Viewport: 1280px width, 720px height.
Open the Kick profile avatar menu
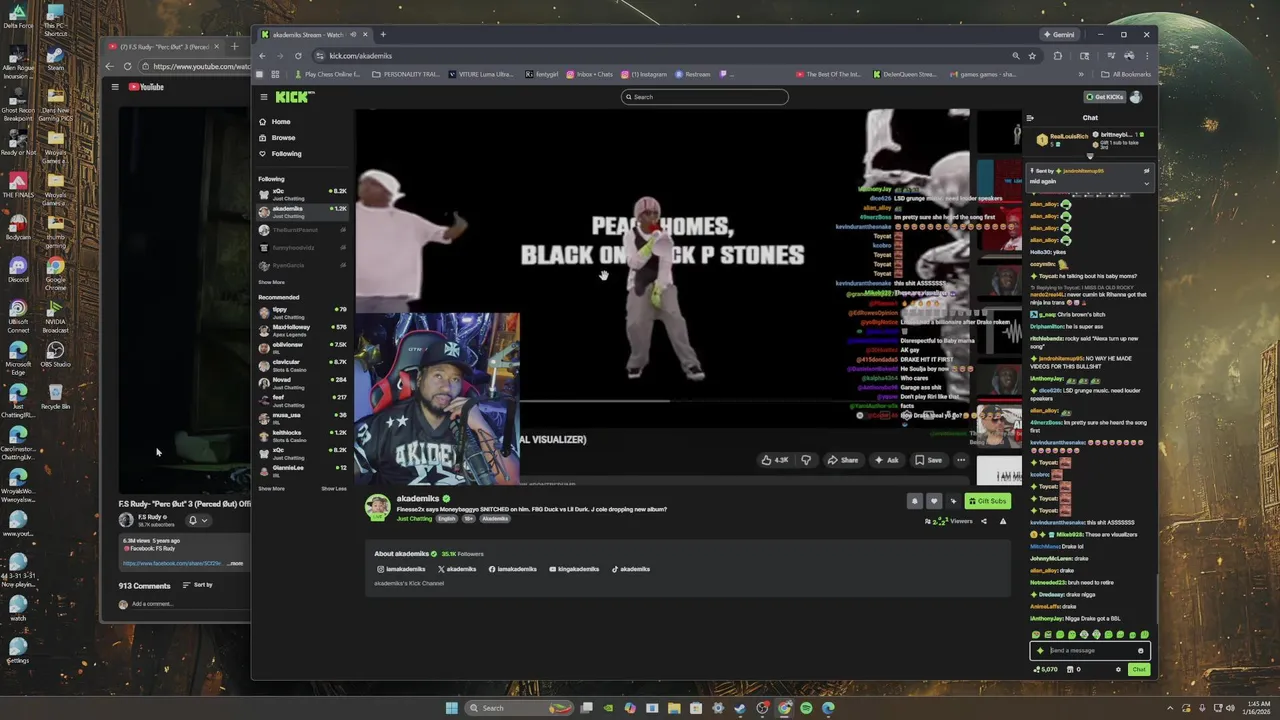pos(1136,97)
